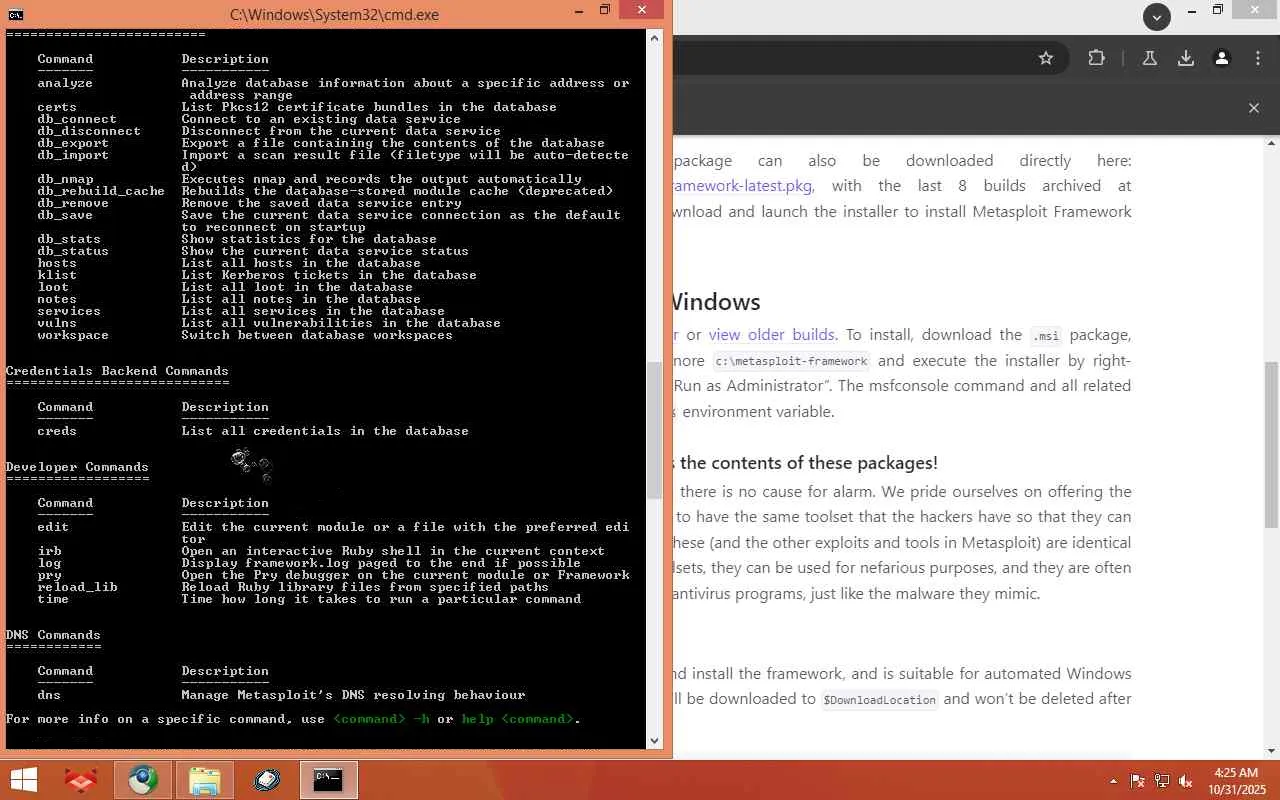Viewport: 1280px width, 800px height.
Task: Click the browser page scrollbar thumb
Action: click(x=1272, y=444)
